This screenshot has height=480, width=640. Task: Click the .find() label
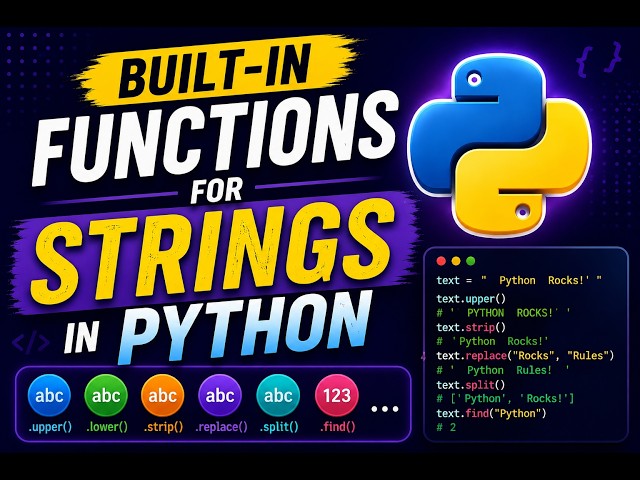pyautogui.click(x=337, y=427)
